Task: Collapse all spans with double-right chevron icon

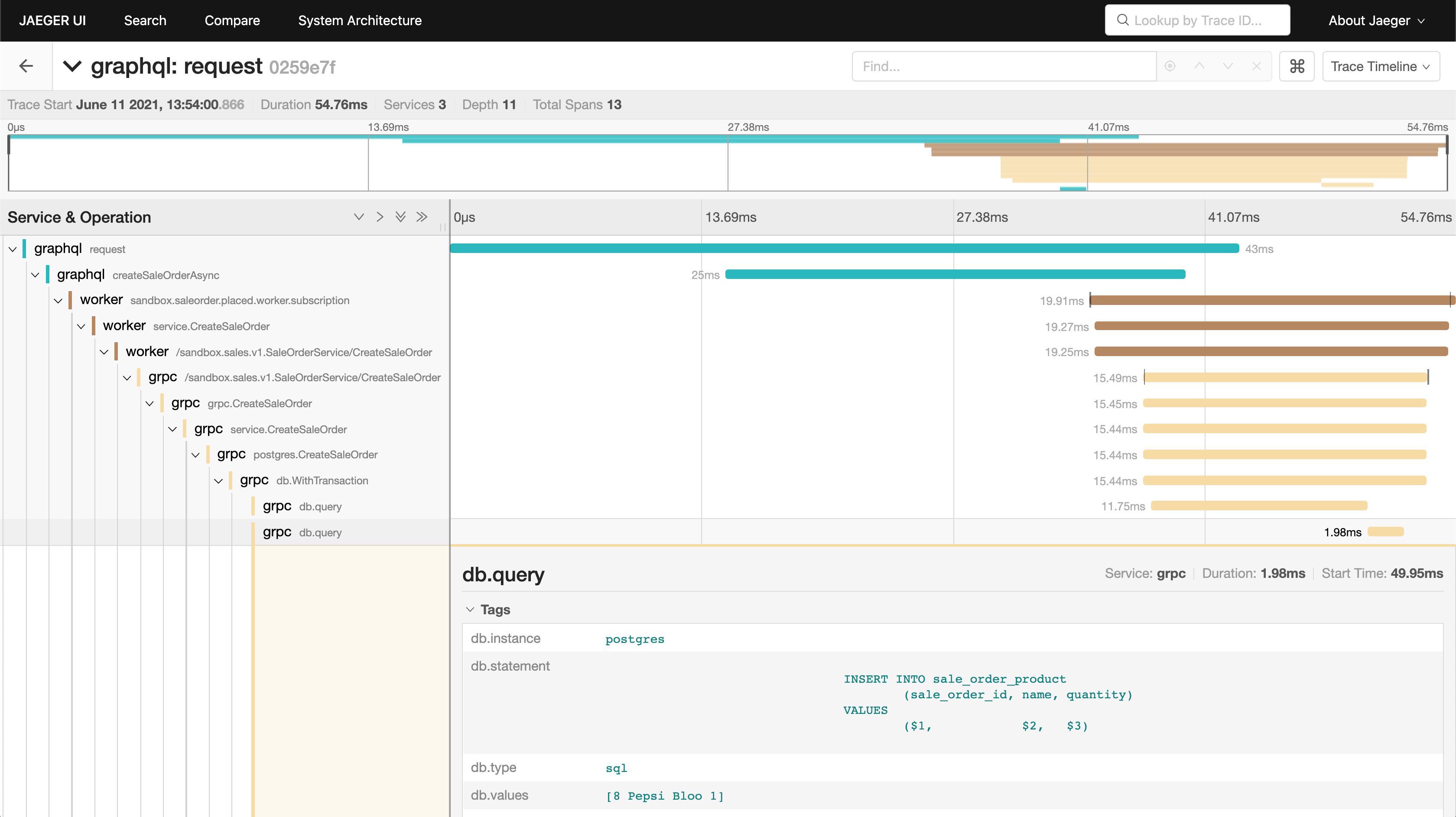Action: [x=422, y=217]
